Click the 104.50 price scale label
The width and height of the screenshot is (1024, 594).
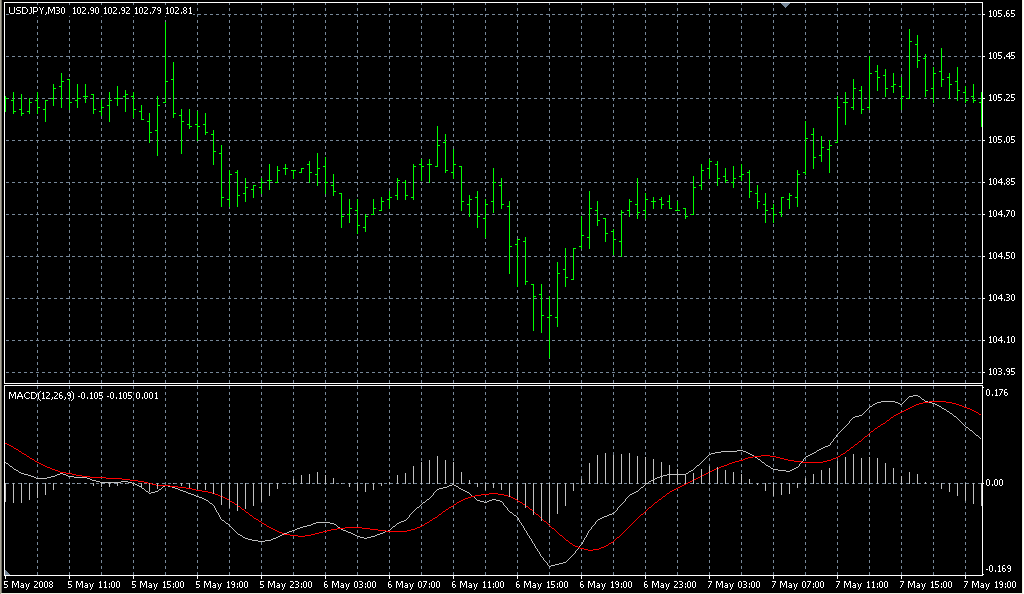[1001, 256]
